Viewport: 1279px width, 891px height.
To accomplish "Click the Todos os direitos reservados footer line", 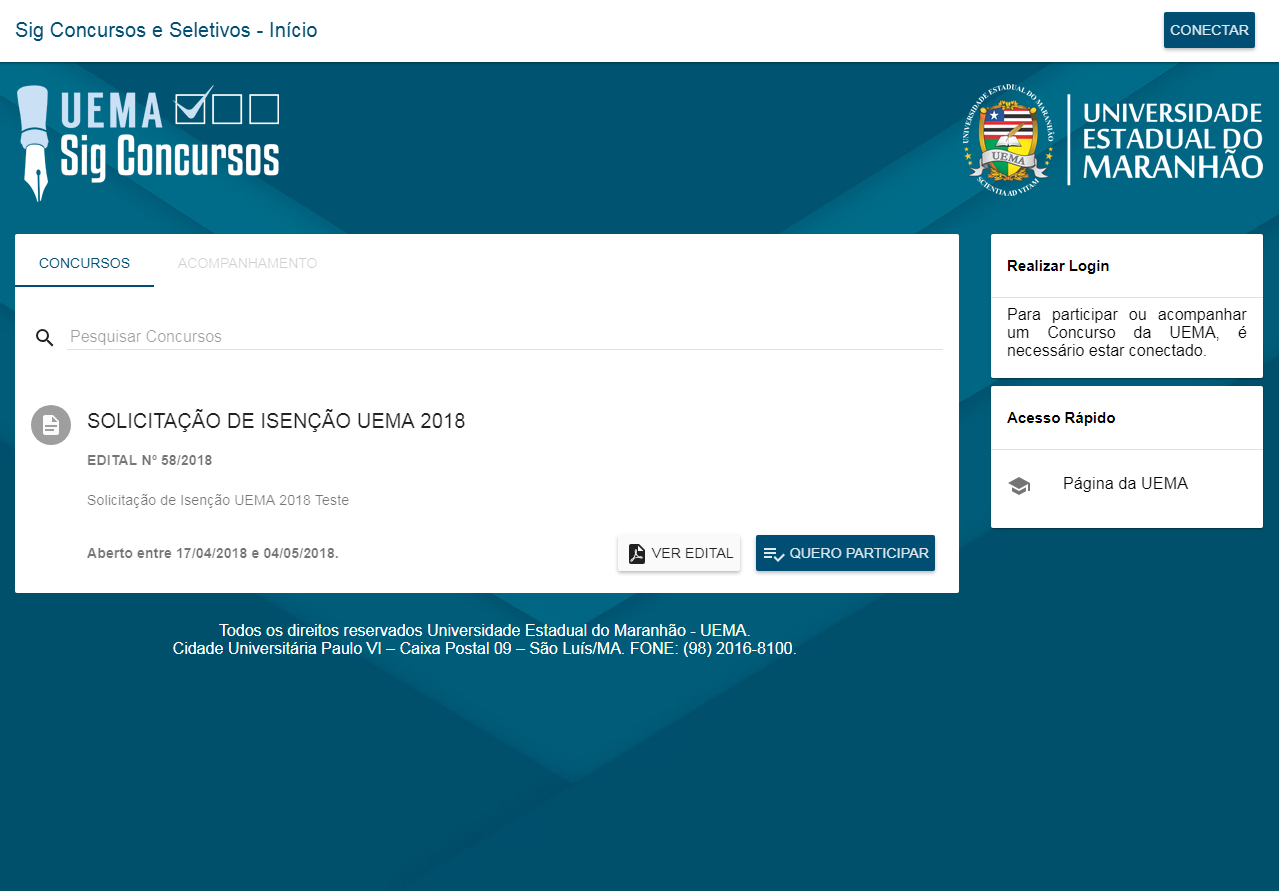I will tap(485, 630).
